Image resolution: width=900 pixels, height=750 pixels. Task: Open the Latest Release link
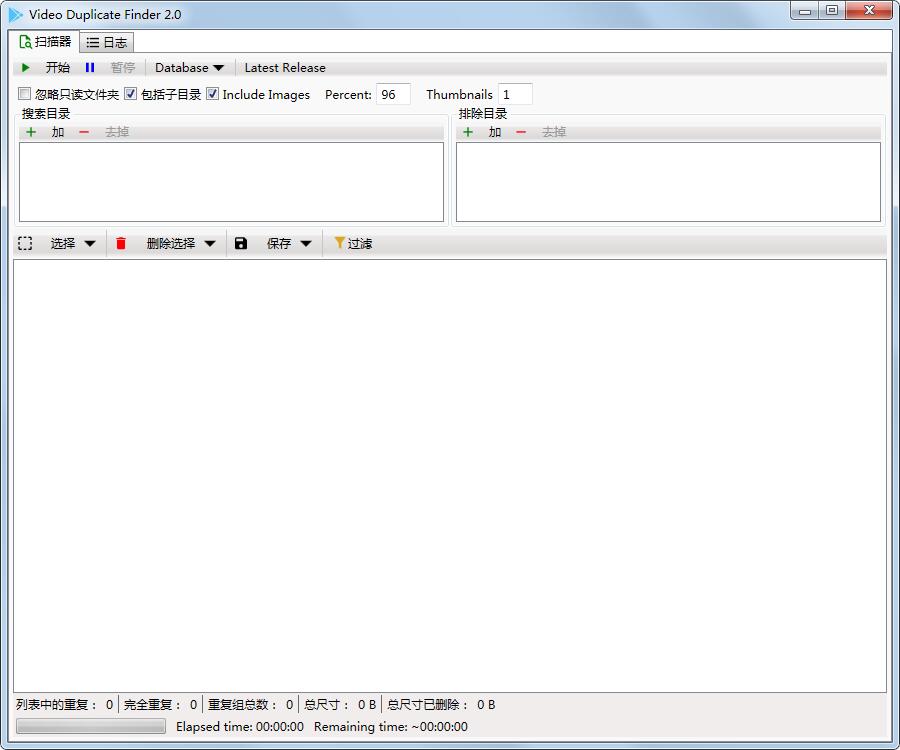coord(285,68)
